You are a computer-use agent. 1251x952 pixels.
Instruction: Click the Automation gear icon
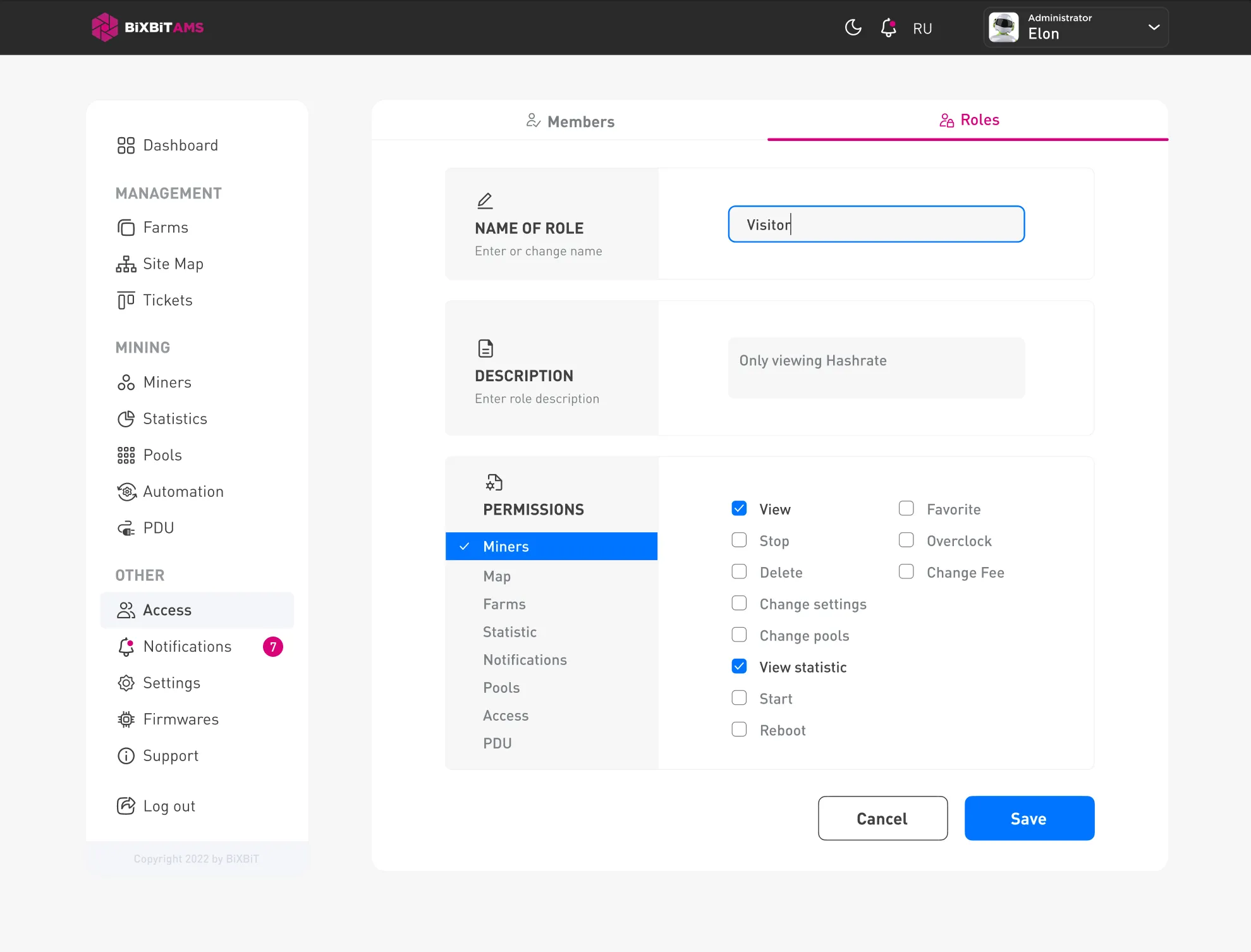click(x=126, y=492)
